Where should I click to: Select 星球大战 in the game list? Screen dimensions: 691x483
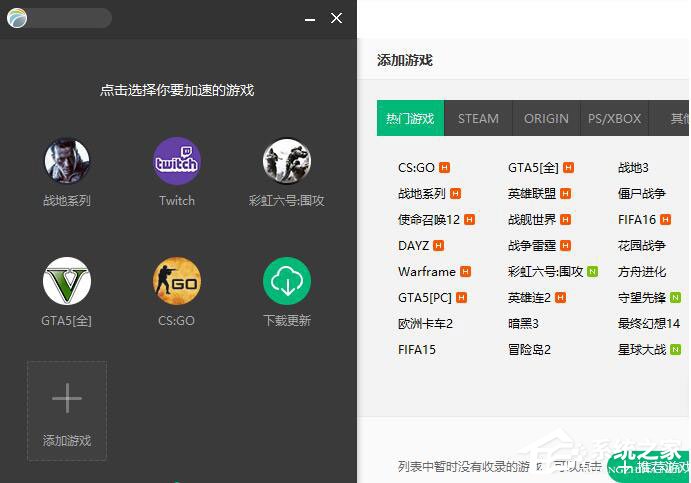pyautogui.click(x=642, y=349)
